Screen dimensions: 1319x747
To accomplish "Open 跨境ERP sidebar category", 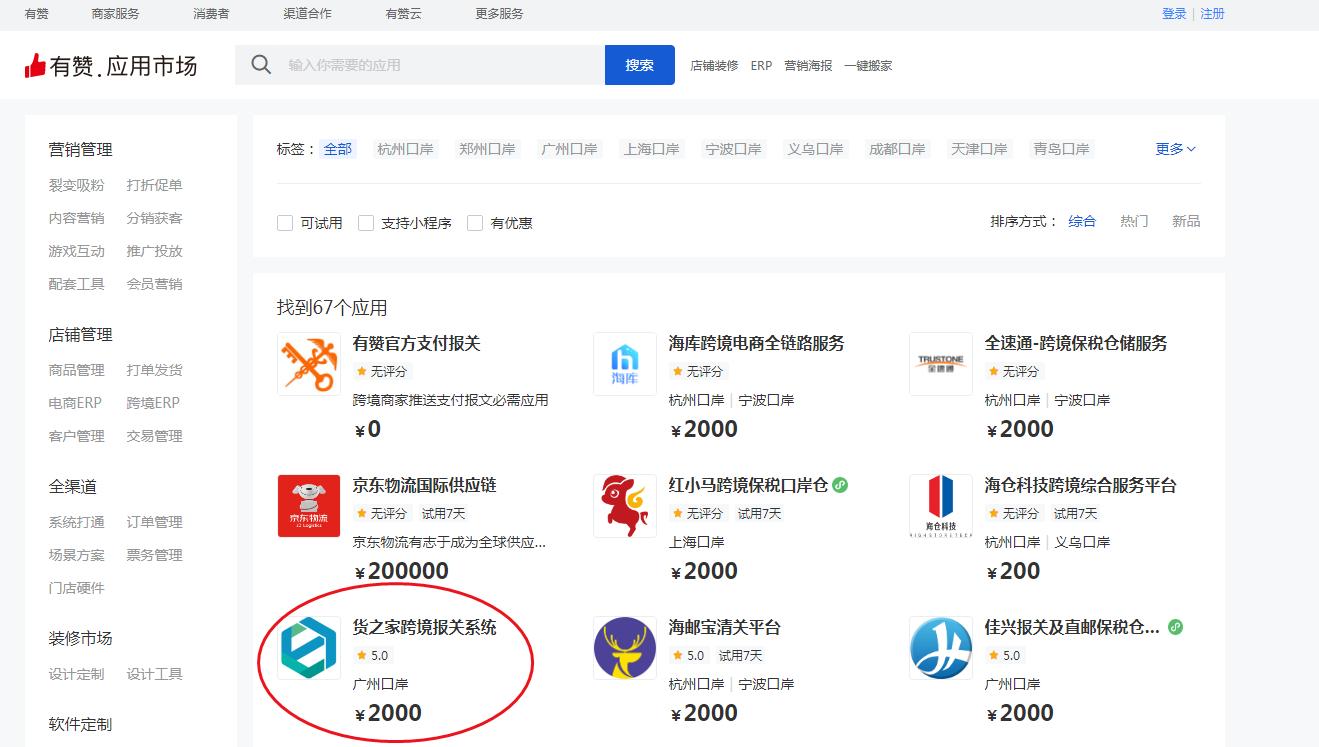I will [x=153, y=403].
